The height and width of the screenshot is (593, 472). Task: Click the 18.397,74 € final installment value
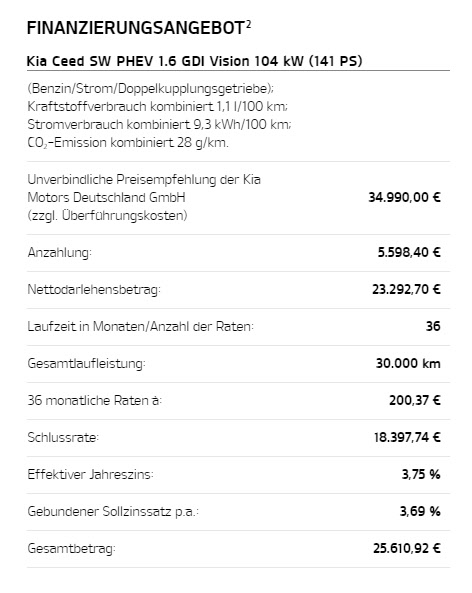tap(407, 438)
